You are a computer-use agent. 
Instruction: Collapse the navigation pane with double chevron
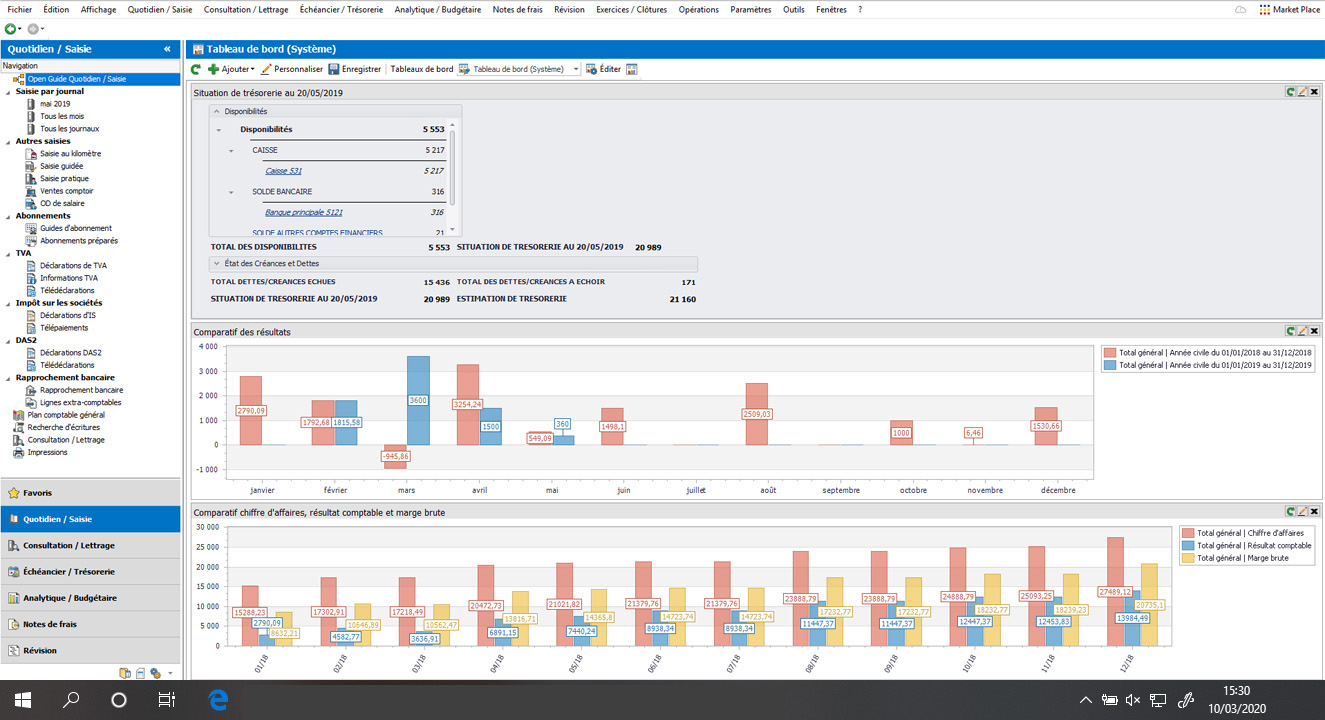click(x=167, y=49)
